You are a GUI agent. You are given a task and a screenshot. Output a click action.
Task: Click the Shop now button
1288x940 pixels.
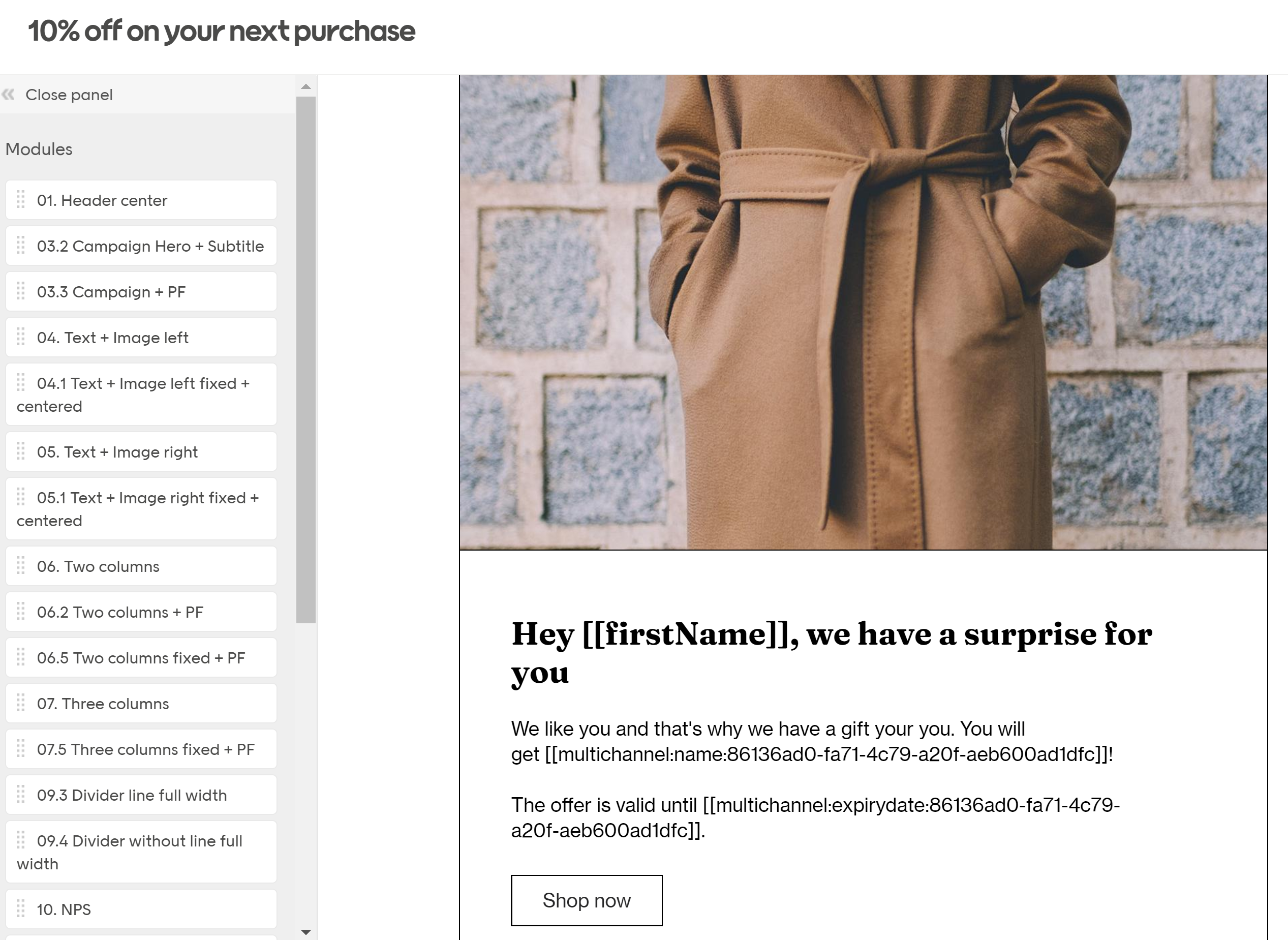587,900
